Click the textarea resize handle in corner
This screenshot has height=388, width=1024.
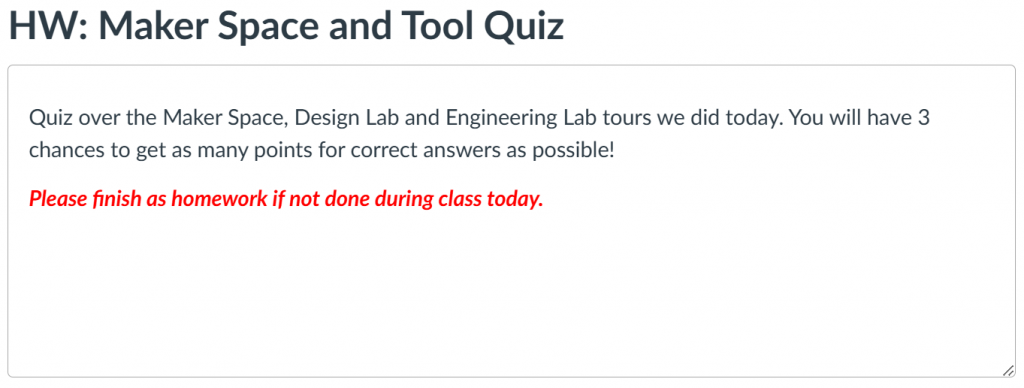1008,370
